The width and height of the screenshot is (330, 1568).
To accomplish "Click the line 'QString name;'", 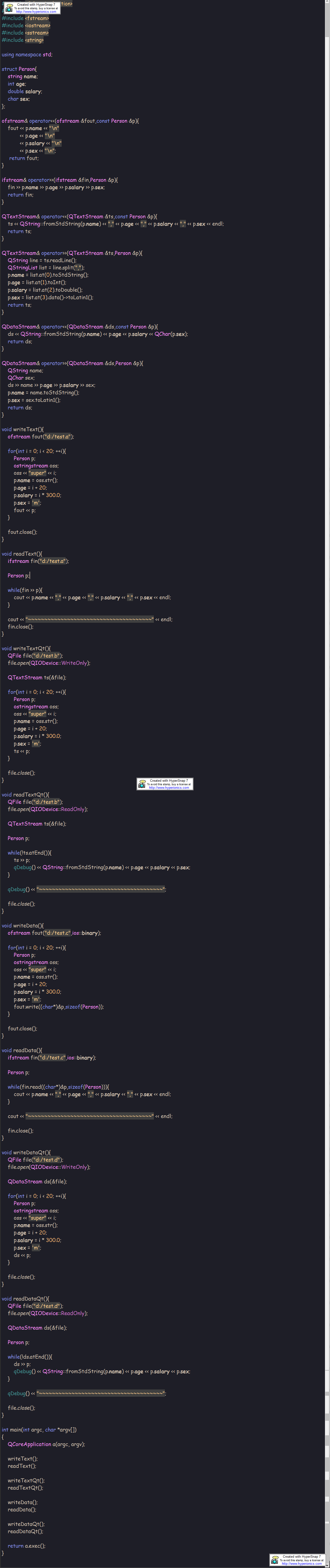I will [x=26, y=371].
